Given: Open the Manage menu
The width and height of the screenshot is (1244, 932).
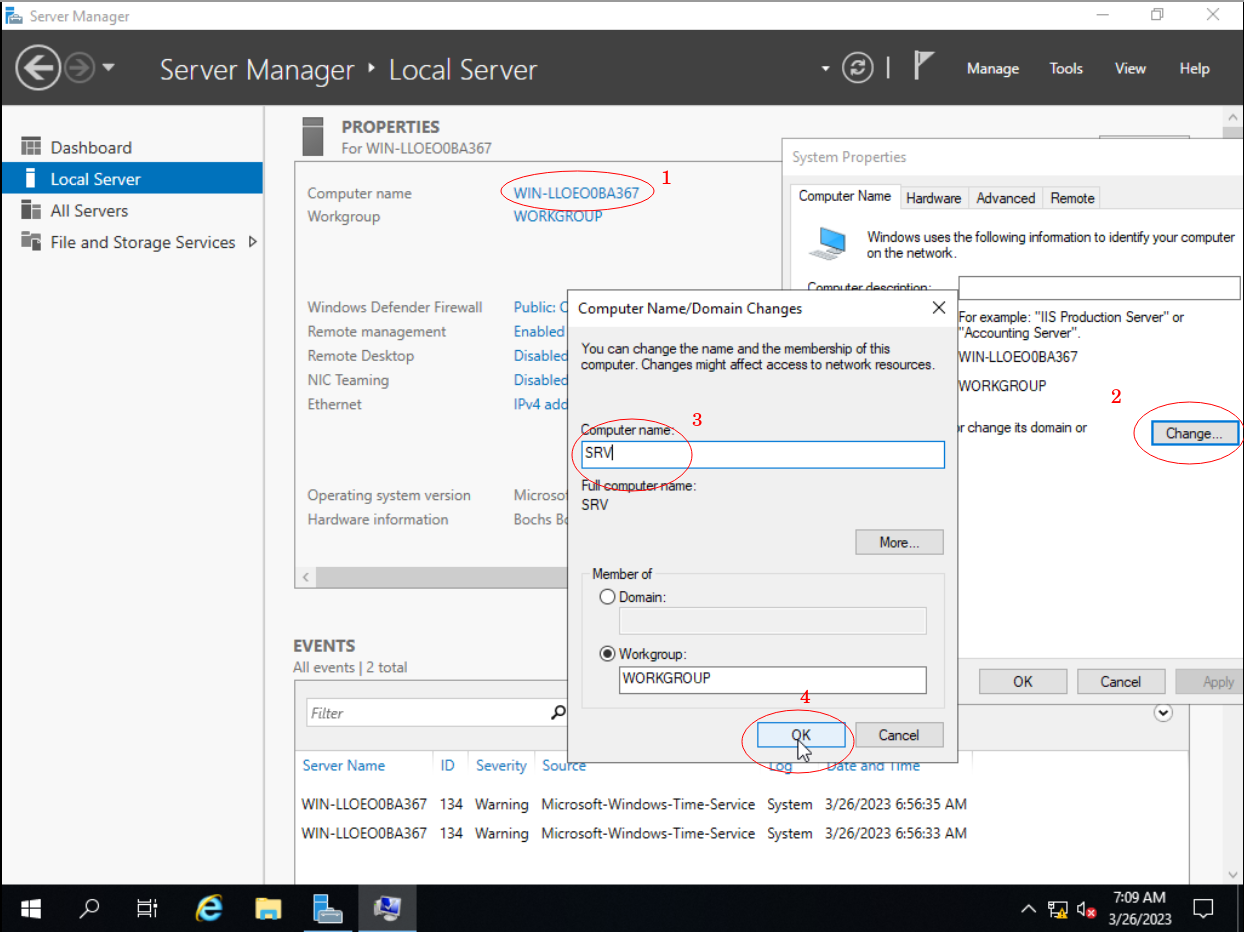Looking at the screenshot, I should coord(993,68).
